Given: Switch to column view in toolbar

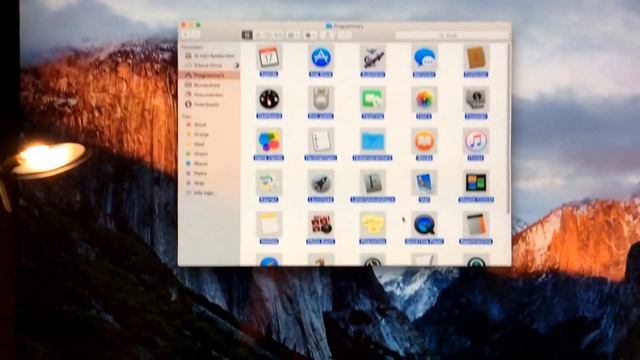Looking at the screenshot, I should tap(268, 35).
